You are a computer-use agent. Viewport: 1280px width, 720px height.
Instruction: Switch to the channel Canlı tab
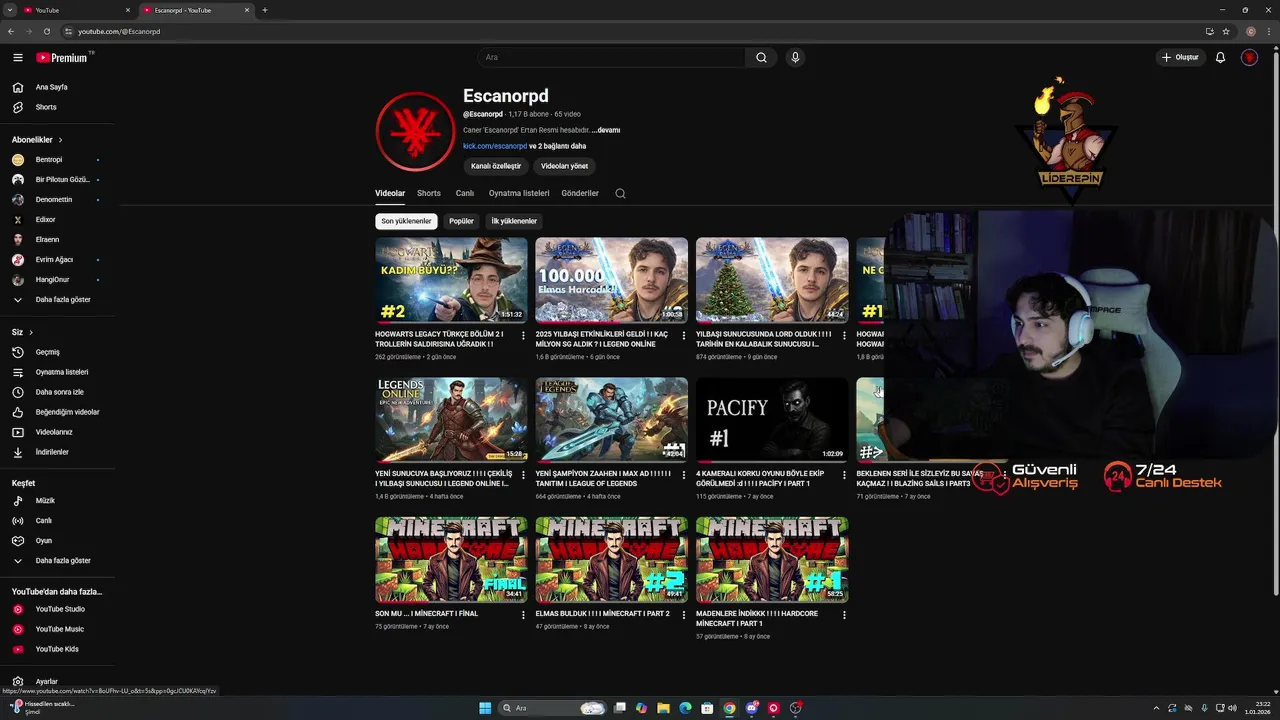coord(465,193)
